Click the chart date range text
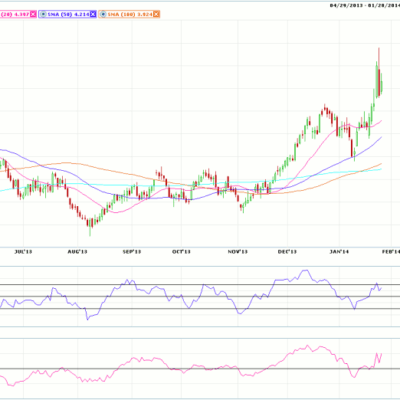Image resolution: width=400 pixels, height=400 pixels. 365,5
